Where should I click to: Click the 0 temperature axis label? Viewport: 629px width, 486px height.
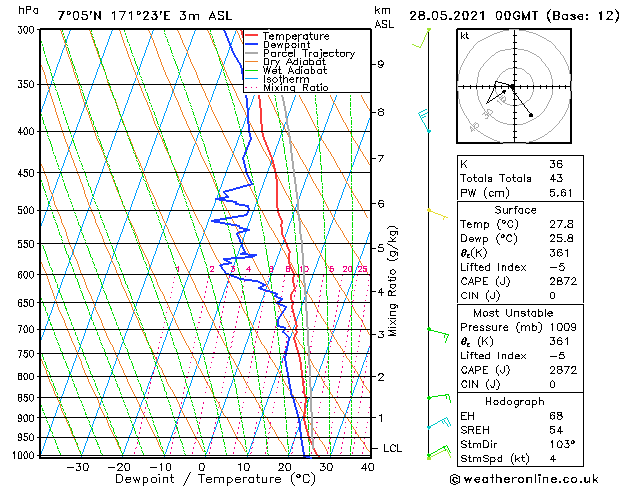202,468
